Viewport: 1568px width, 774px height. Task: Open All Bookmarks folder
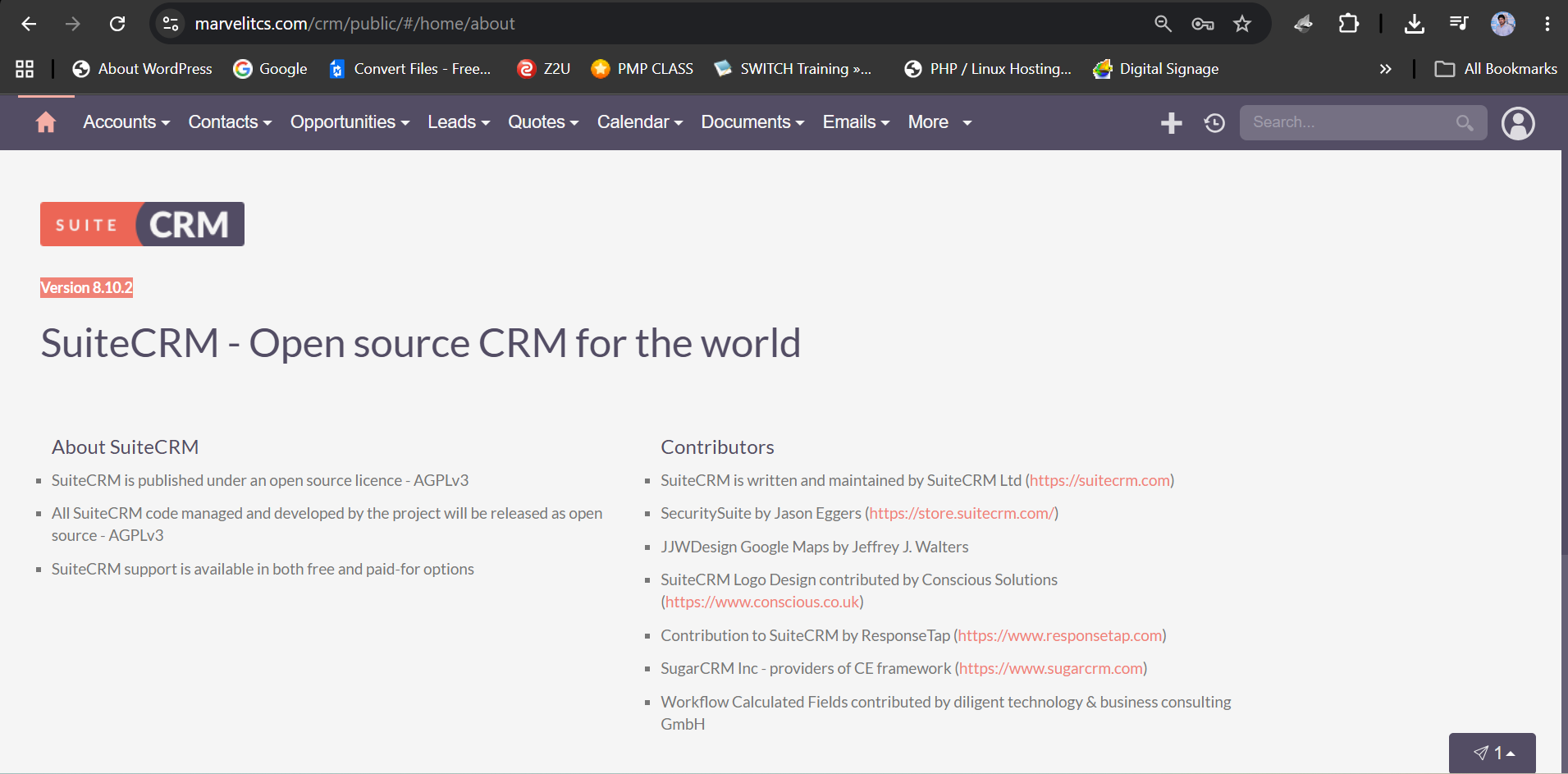[x=1496, y=69]
